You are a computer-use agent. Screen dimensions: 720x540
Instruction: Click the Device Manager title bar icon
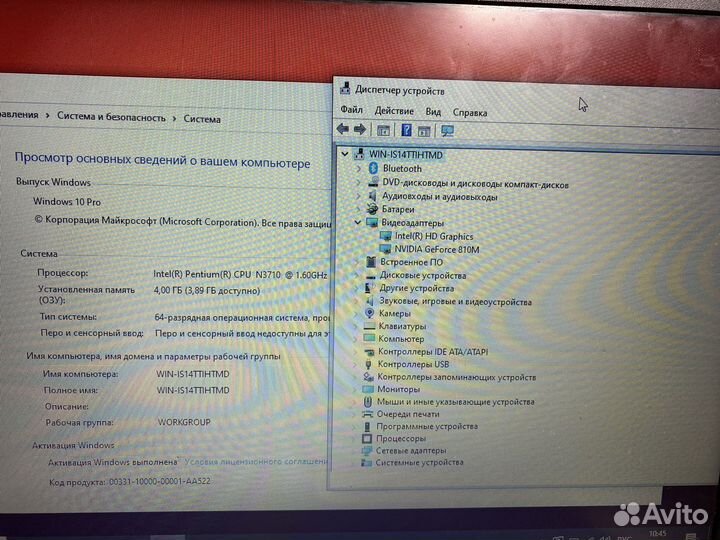(345, 88)
